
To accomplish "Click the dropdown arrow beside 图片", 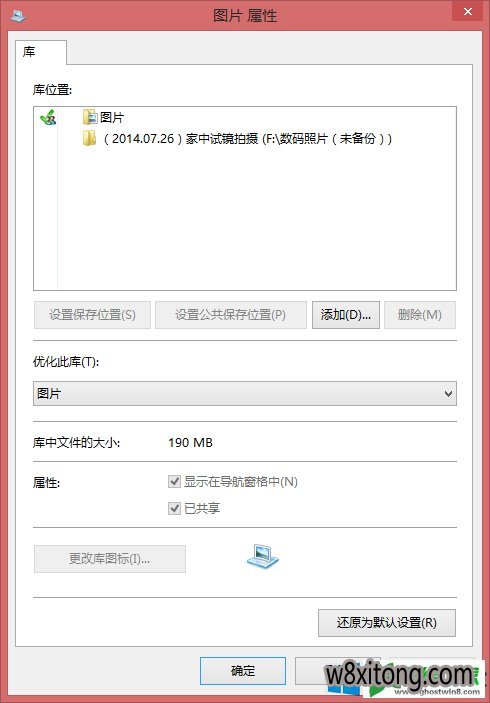I will click(x=448, y=394).
